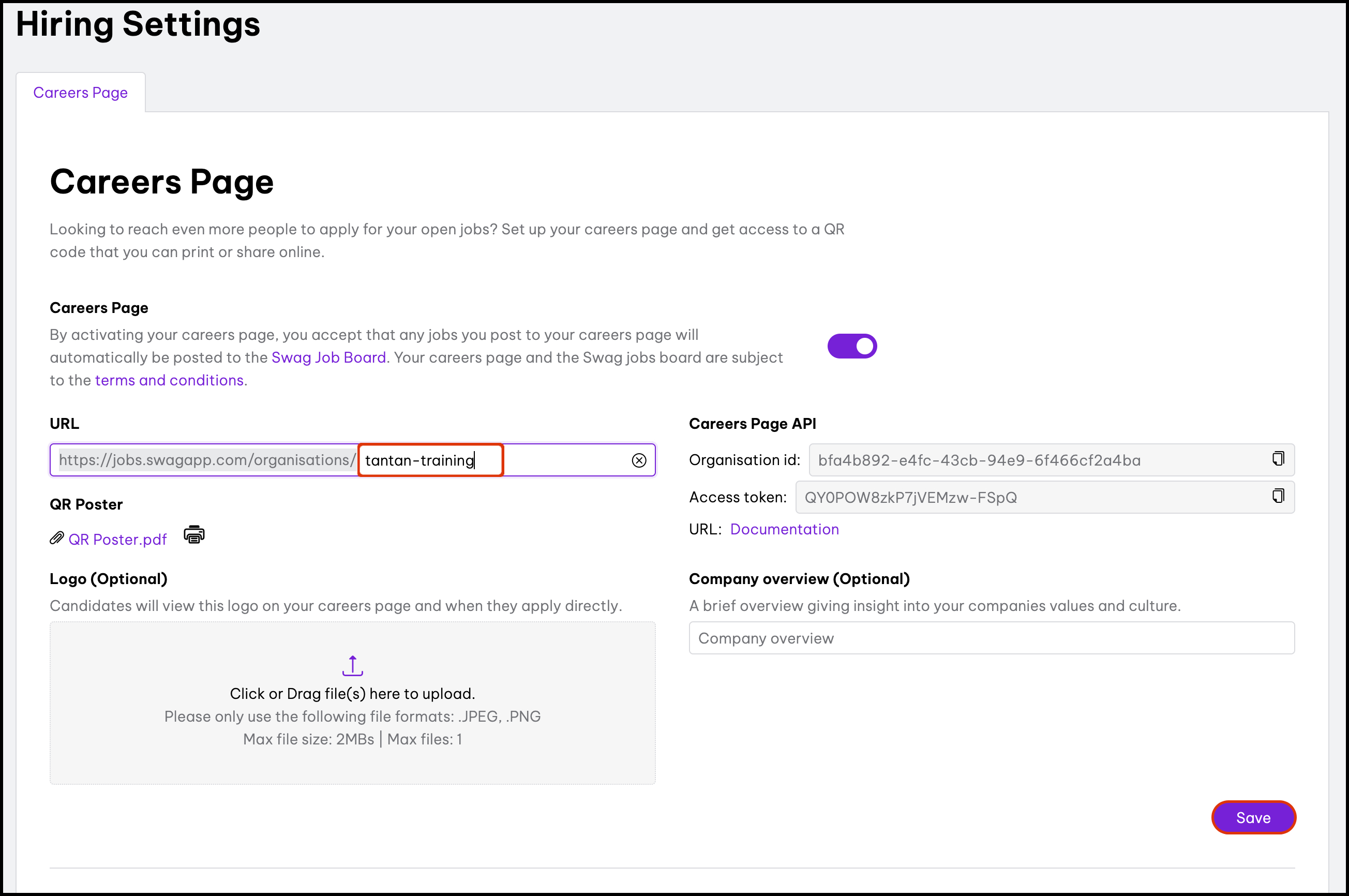Switch to the Careers Page tab
Image resolution: width=1349 pixels, height=896 pixels.
coord(81,93)
